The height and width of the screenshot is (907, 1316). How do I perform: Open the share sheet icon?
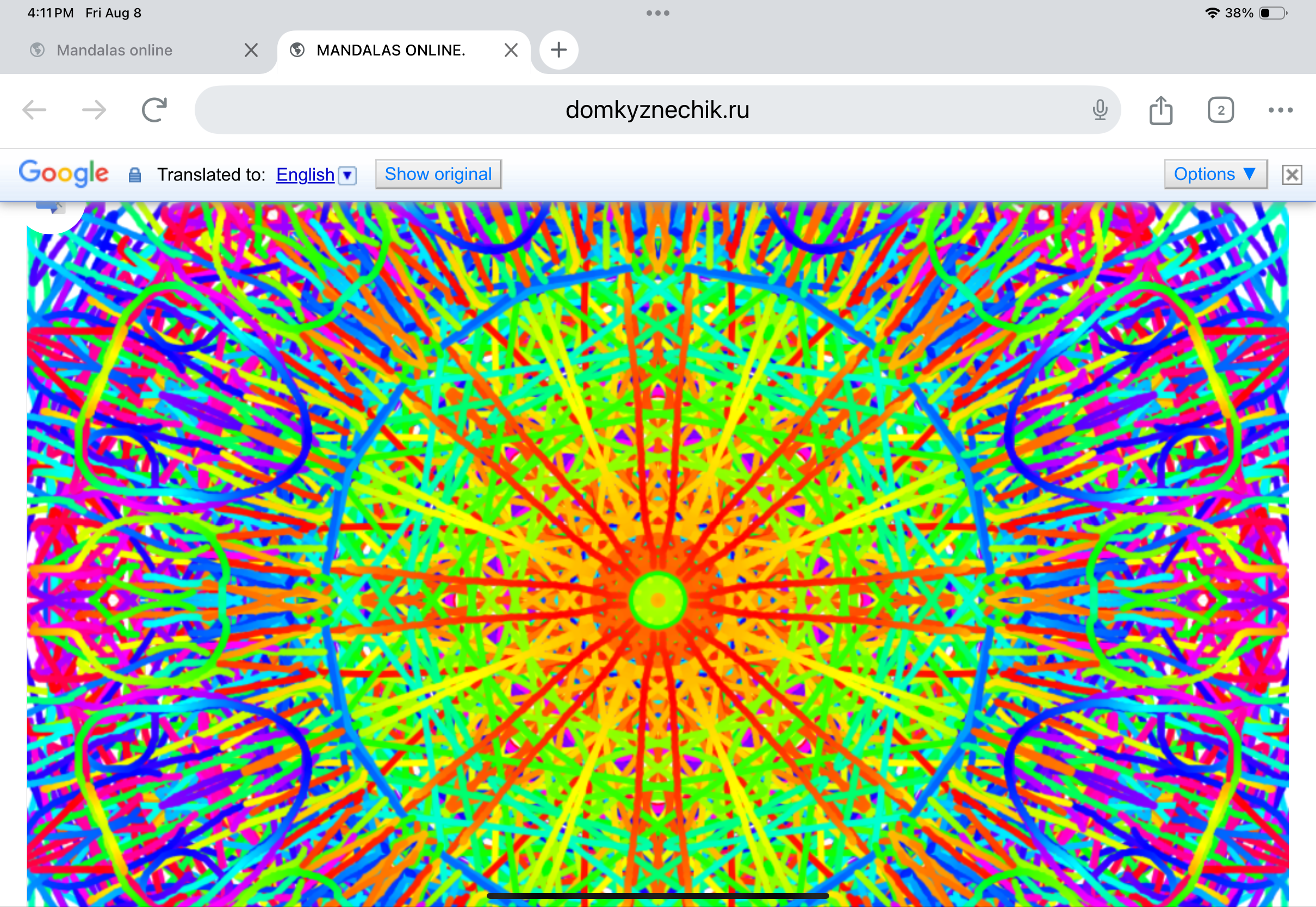click(1160, 110)
